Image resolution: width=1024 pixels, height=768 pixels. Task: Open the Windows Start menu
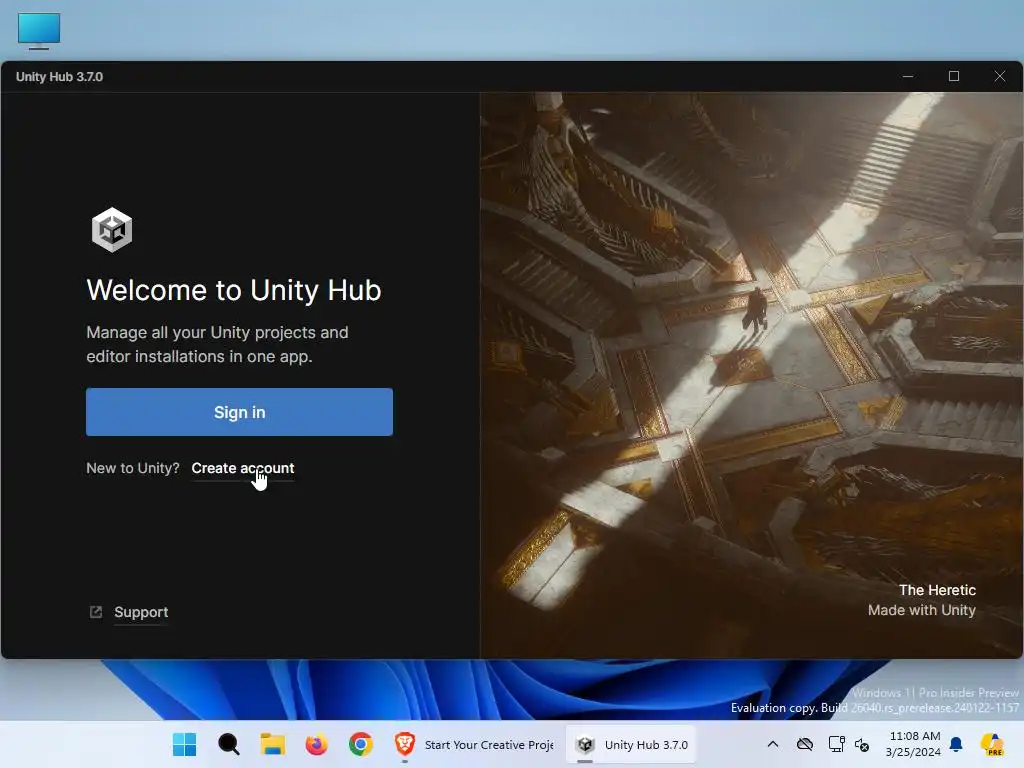tap(184, 744)
